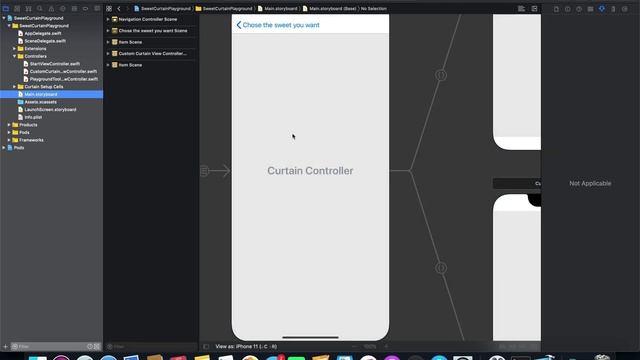Screen dimensions: 640x360
Task: Select the upper right scene on canvas
Action: [x=517, y=82]
